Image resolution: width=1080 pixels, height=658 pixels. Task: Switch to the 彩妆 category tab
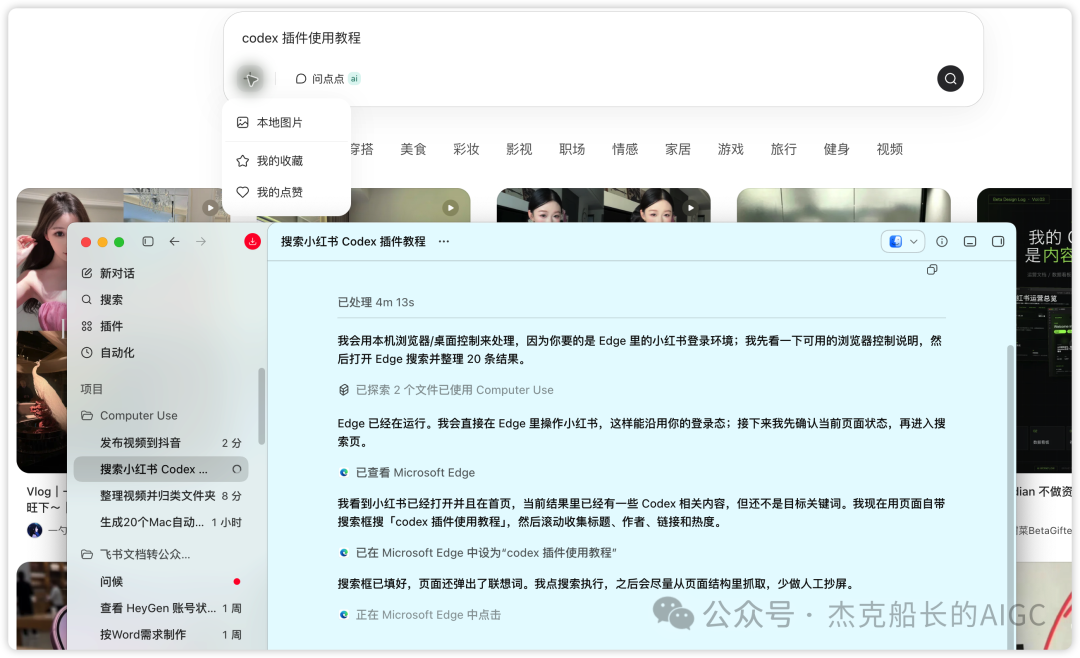coord(466,149)
